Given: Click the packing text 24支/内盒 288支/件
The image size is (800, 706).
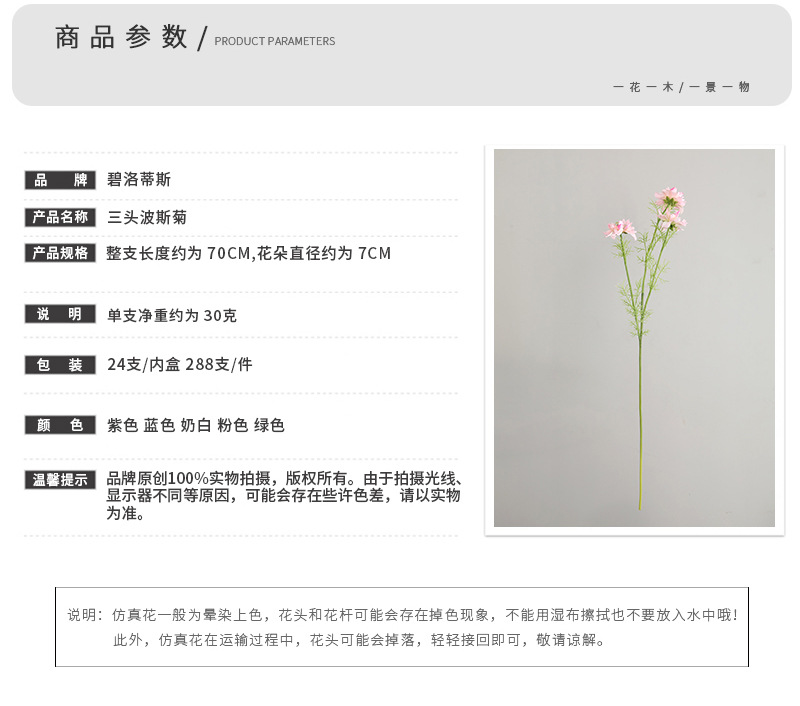Looking at the screenshot, I should tap(180, 364).
